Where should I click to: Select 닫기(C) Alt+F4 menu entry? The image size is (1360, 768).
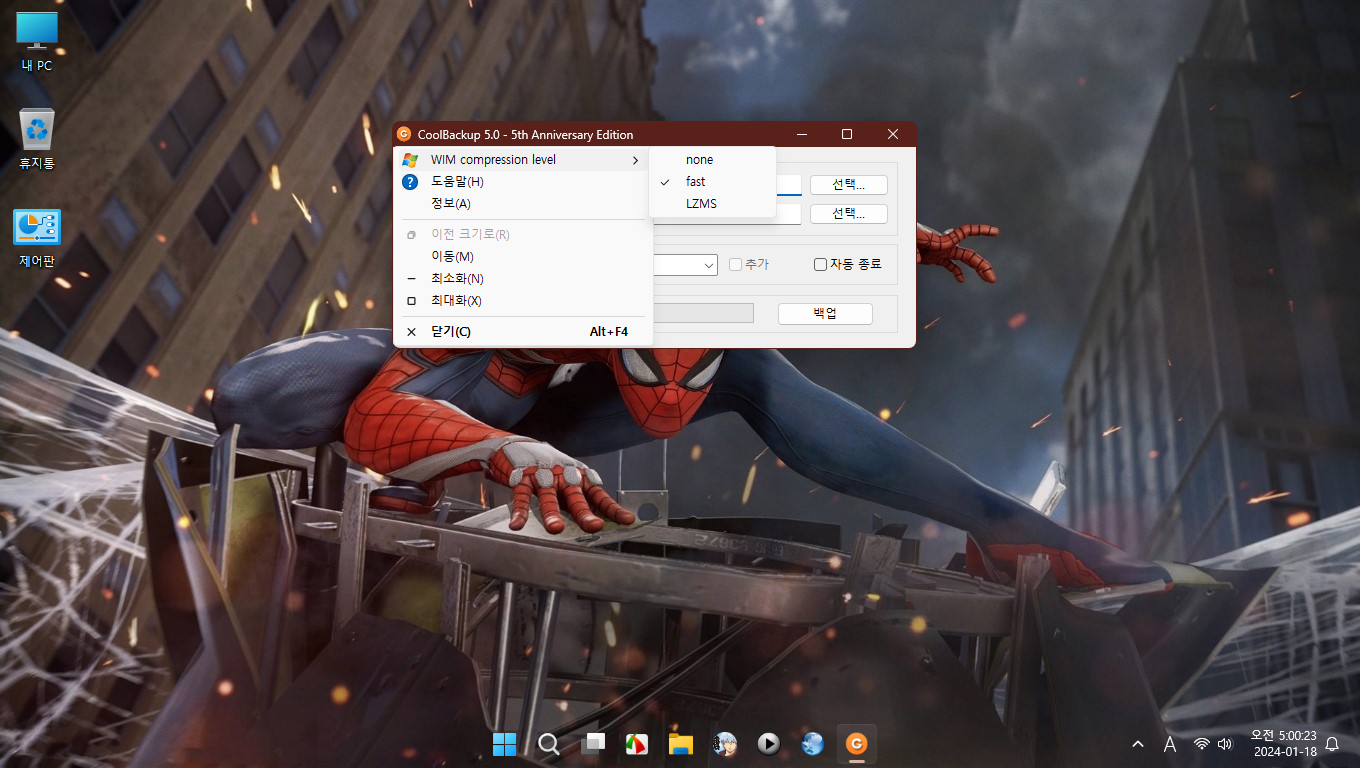(x=523, y=332)
